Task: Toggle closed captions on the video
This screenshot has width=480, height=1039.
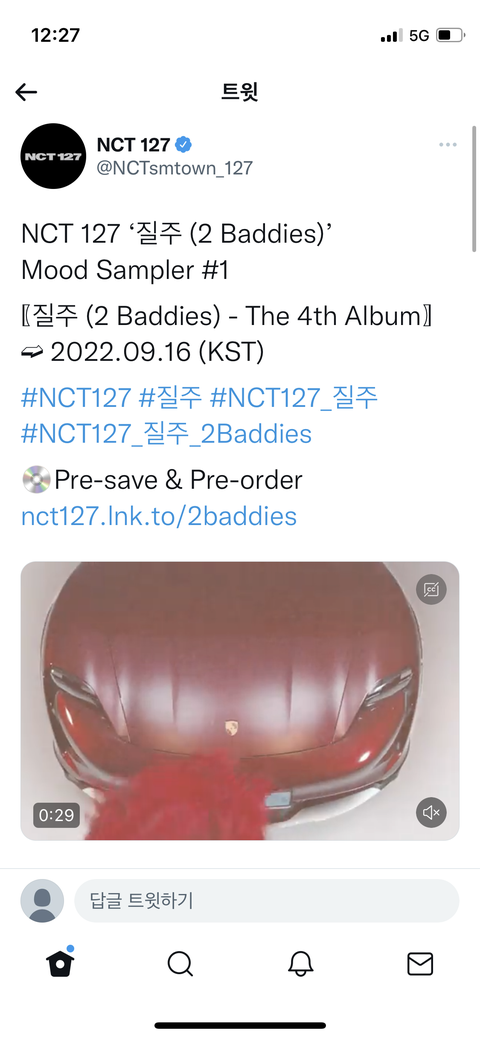Action: pos(431,589)
